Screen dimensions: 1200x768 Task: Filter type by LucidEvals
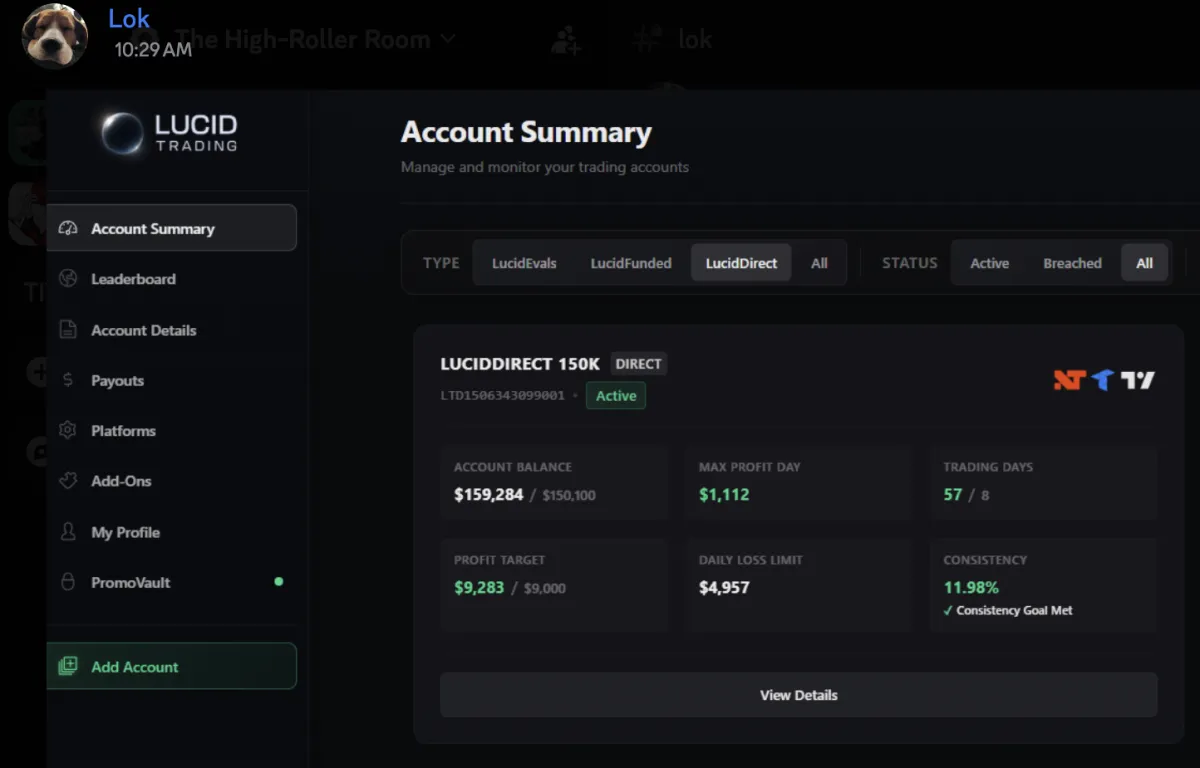point(524,263)
